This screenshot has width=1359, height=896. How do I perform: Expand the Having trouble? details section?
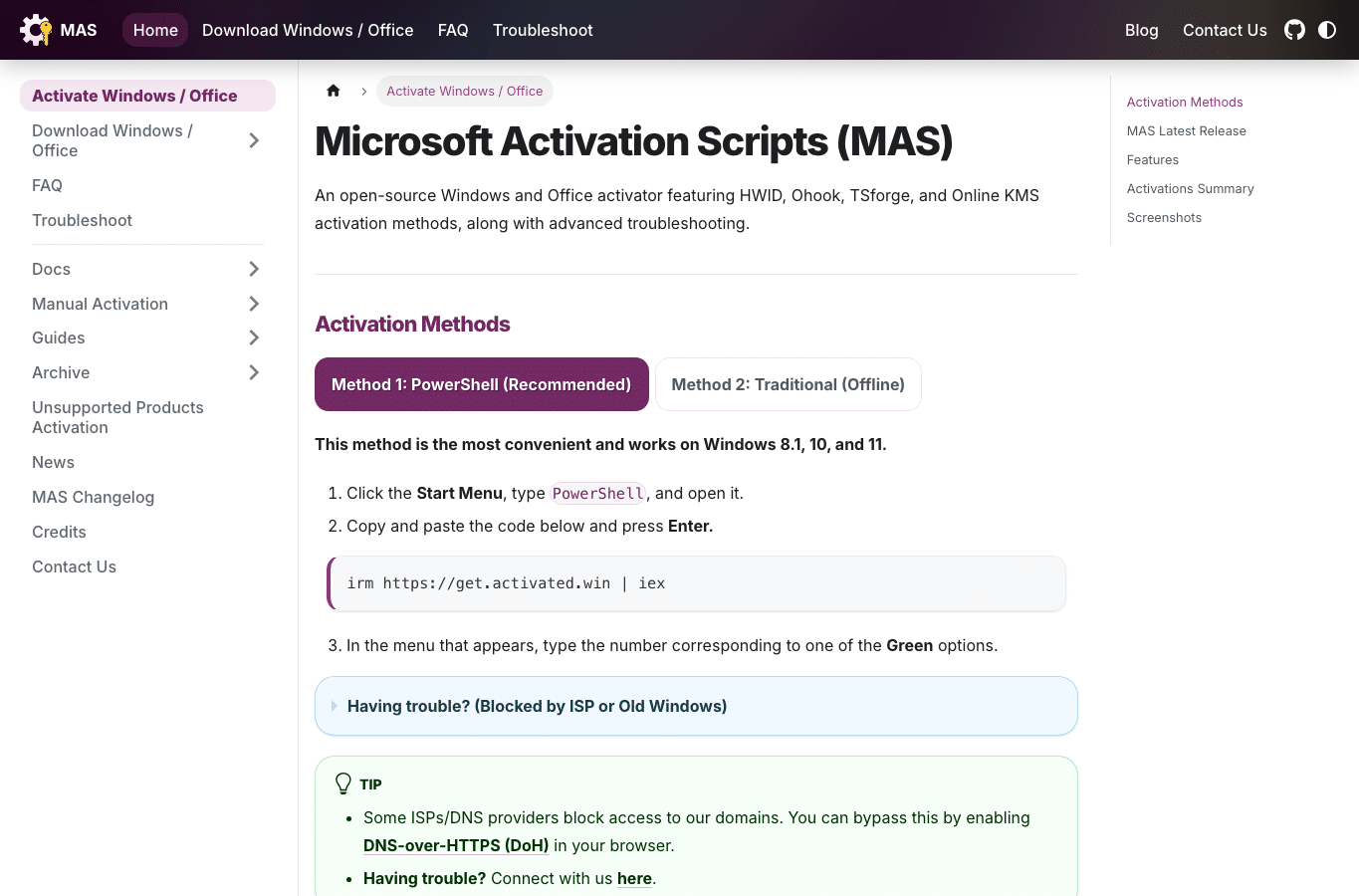[x=696, y=706]
